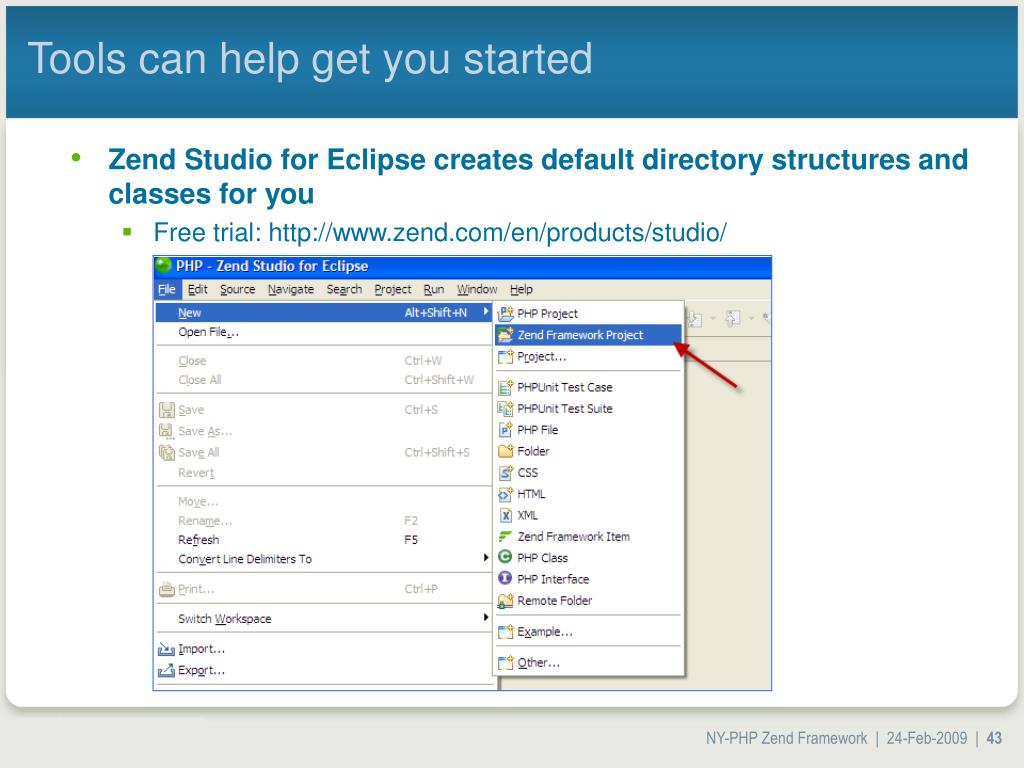Click the PHPUnit Test Case icon
Viewport: 1024px width, 768px height.
(505, 387)
